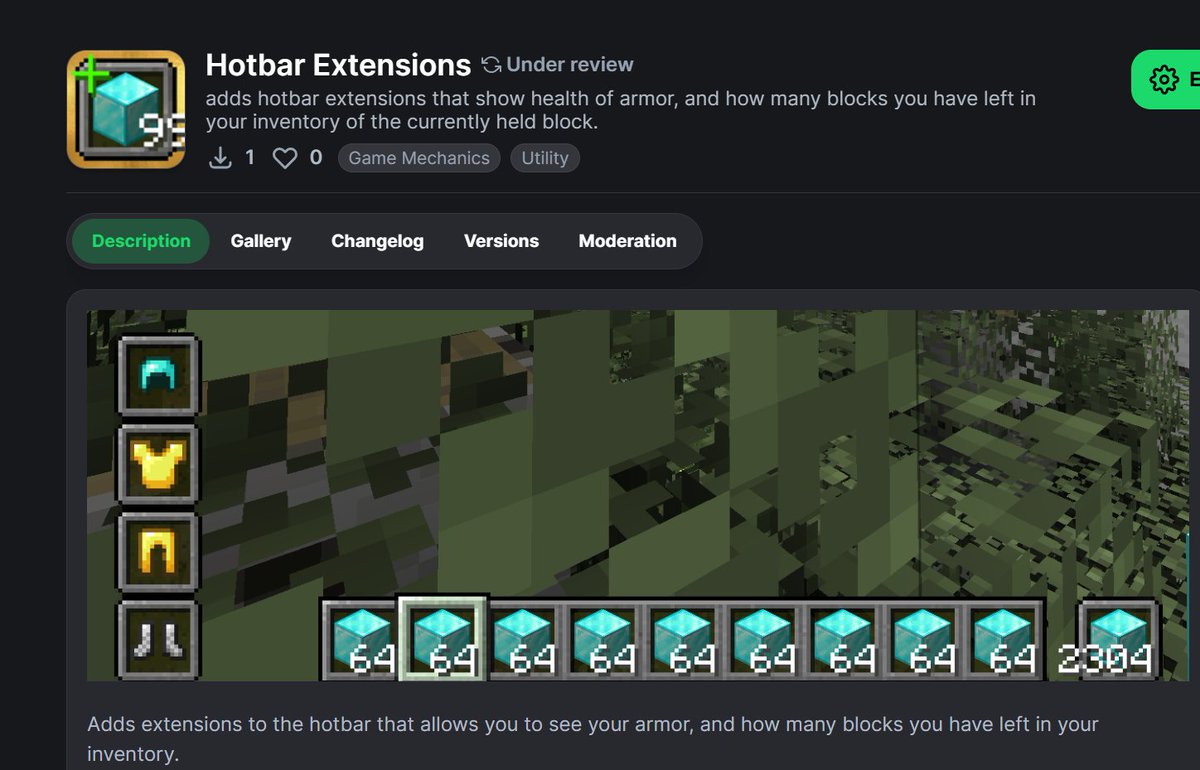Click the download count number 1
Image resolution: width=1200 pixels, height=770 pixels.
[x=249, y=158]
